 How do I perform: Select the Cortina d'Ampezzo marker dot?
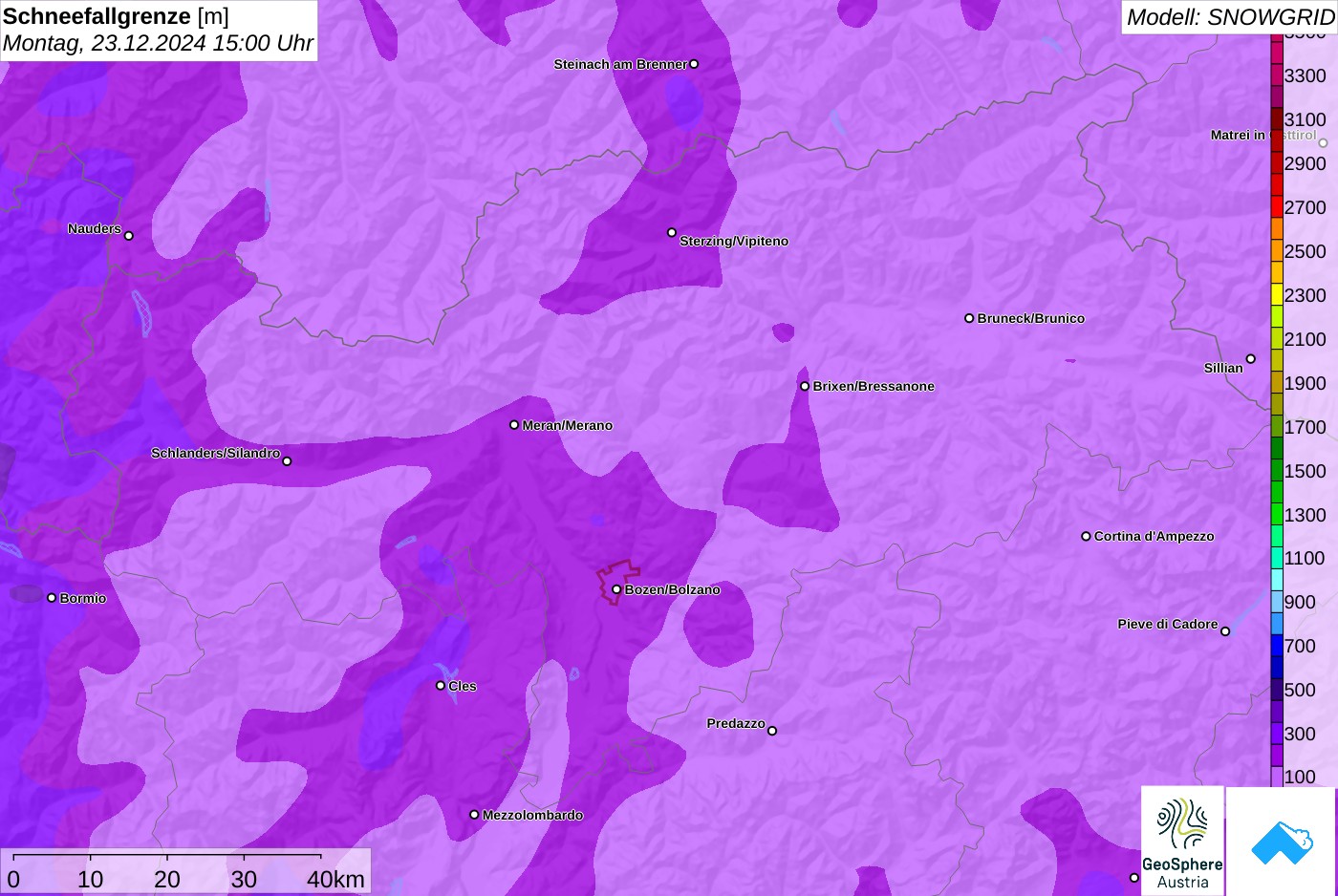(1086, 536)
